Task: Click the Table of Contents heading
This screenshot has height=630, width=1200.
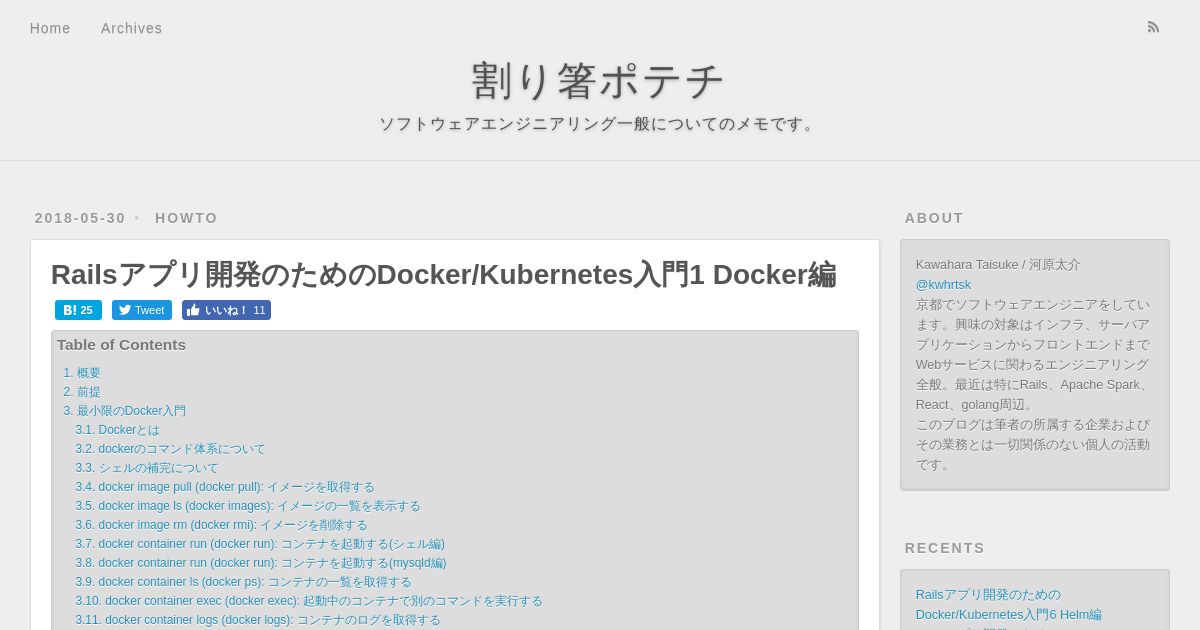Action: 121,345
